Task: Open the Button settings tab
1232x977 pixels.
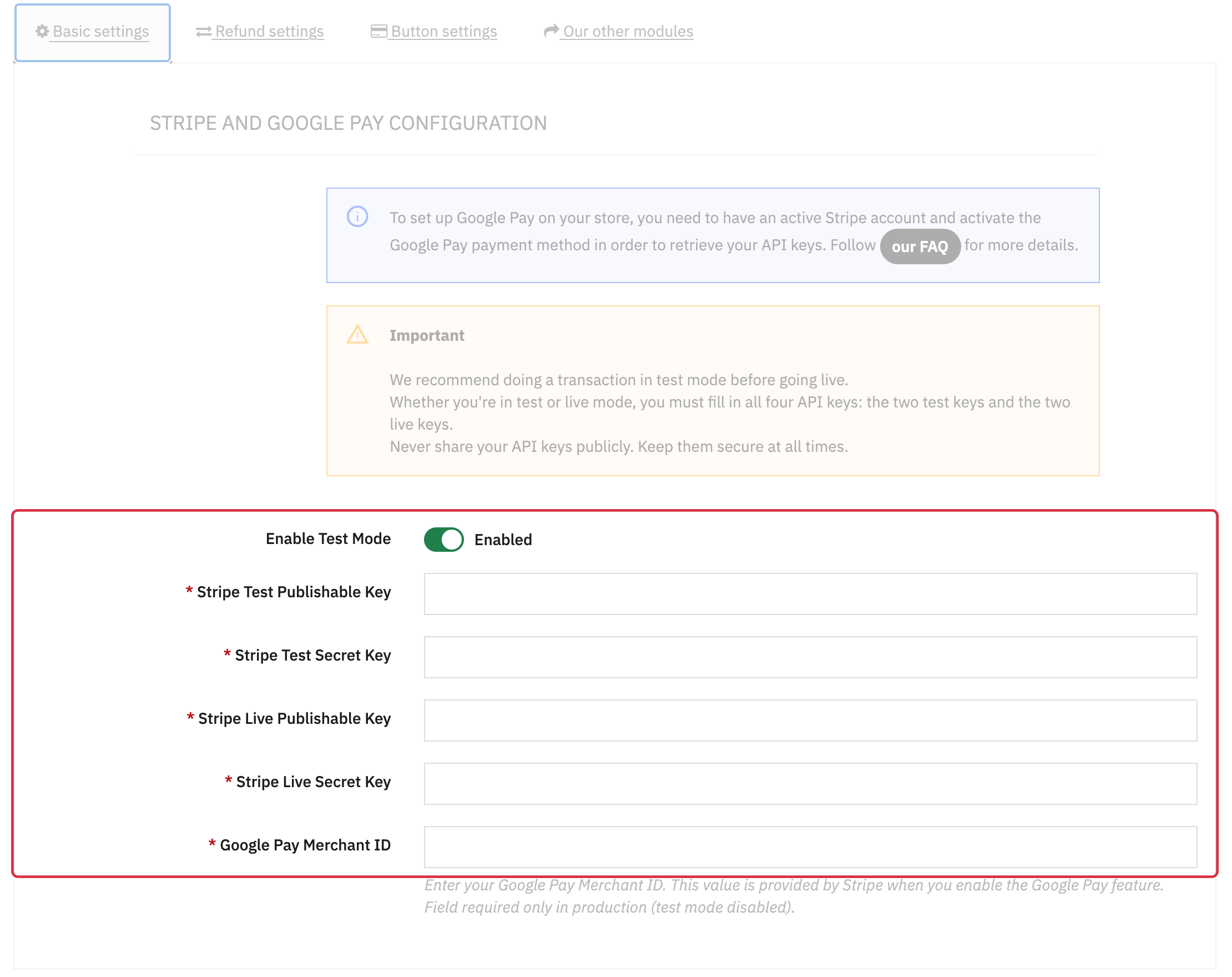Action: [x=435, y=32]
